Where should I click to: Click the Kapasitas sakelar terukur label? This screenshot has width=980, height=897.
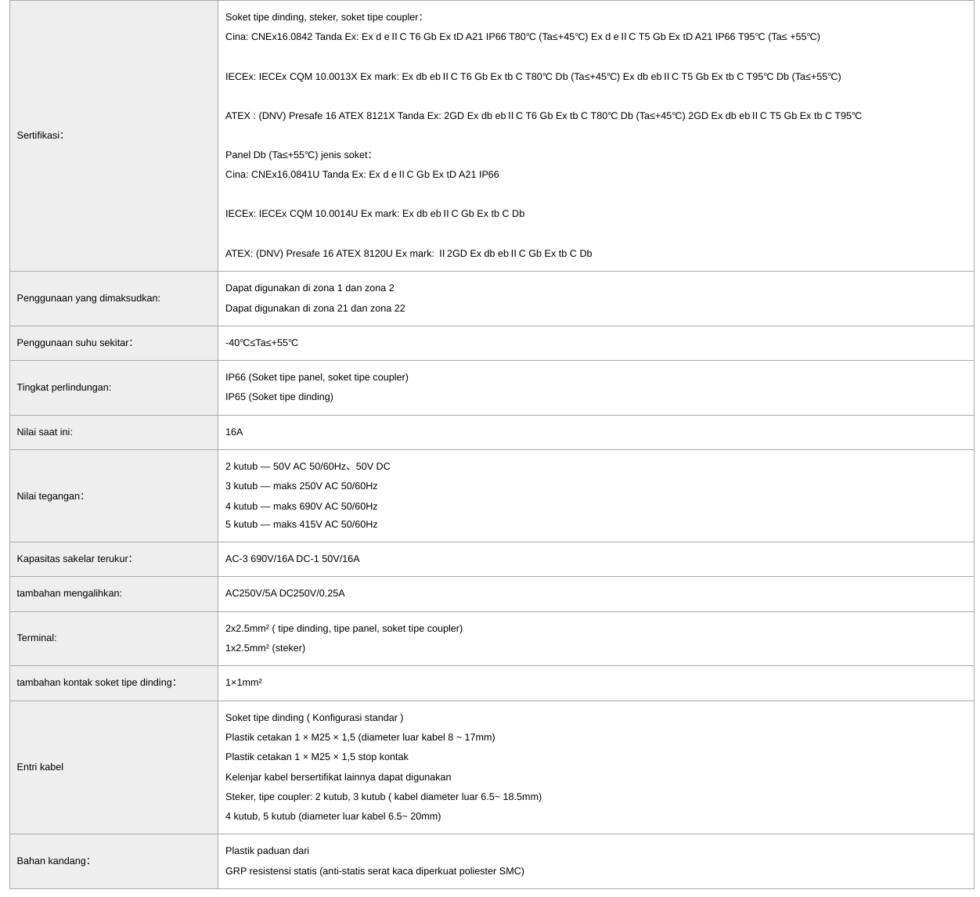pos(74,559)
